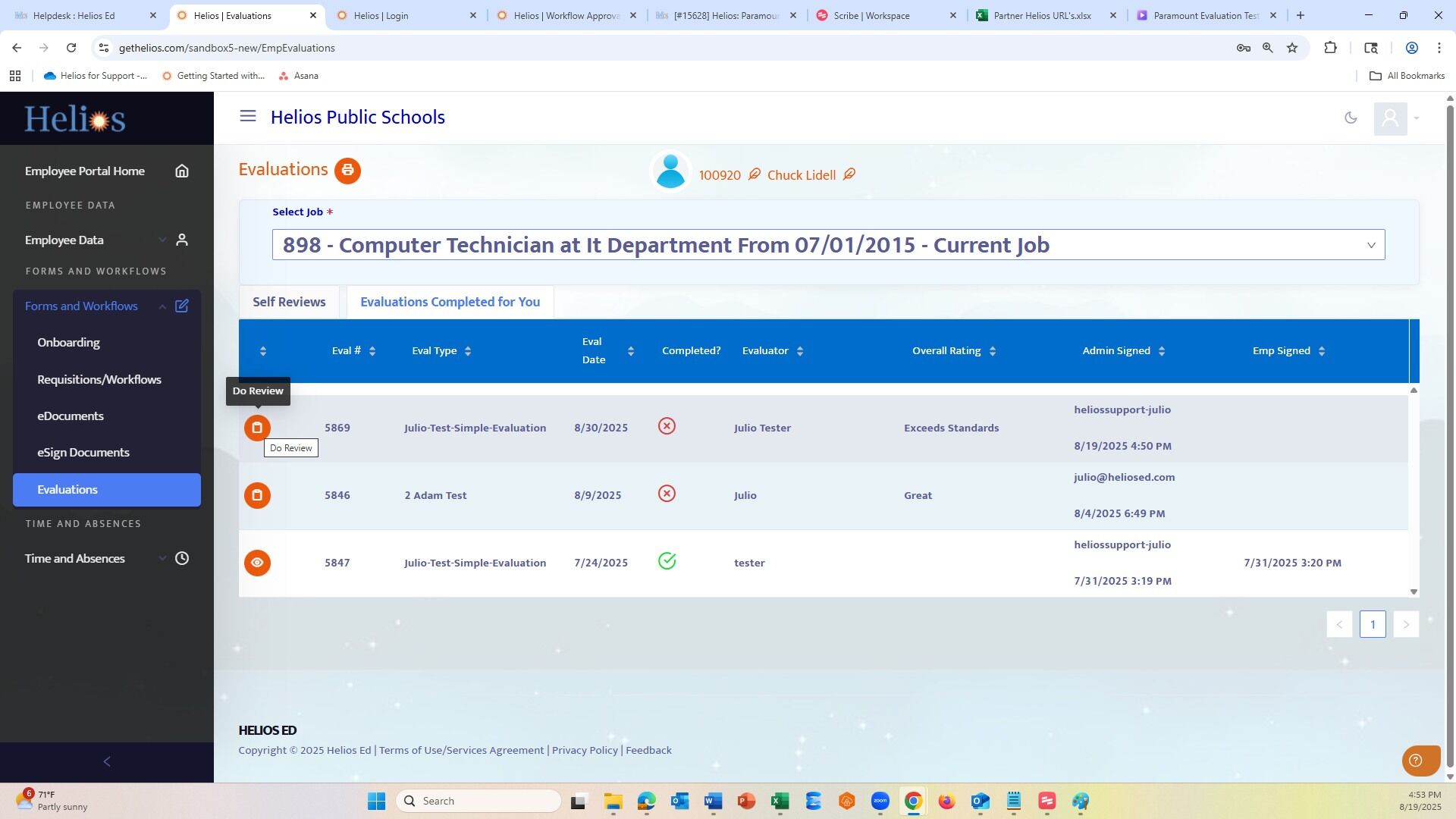Click the home icon for Employee Portal Home
Image resolution: width=1456 pixels, height=819 pixels.
coord(182,171)
